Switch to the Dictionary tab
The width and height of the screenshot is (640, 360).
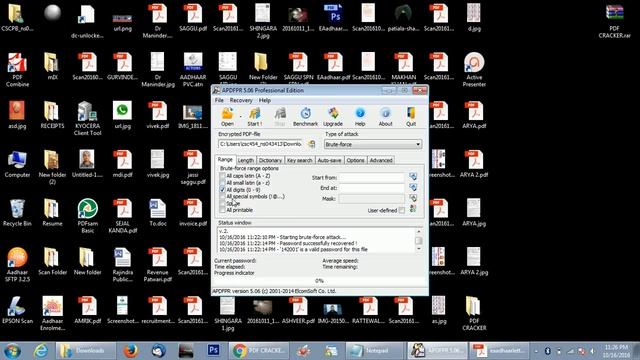click(270, 160)
